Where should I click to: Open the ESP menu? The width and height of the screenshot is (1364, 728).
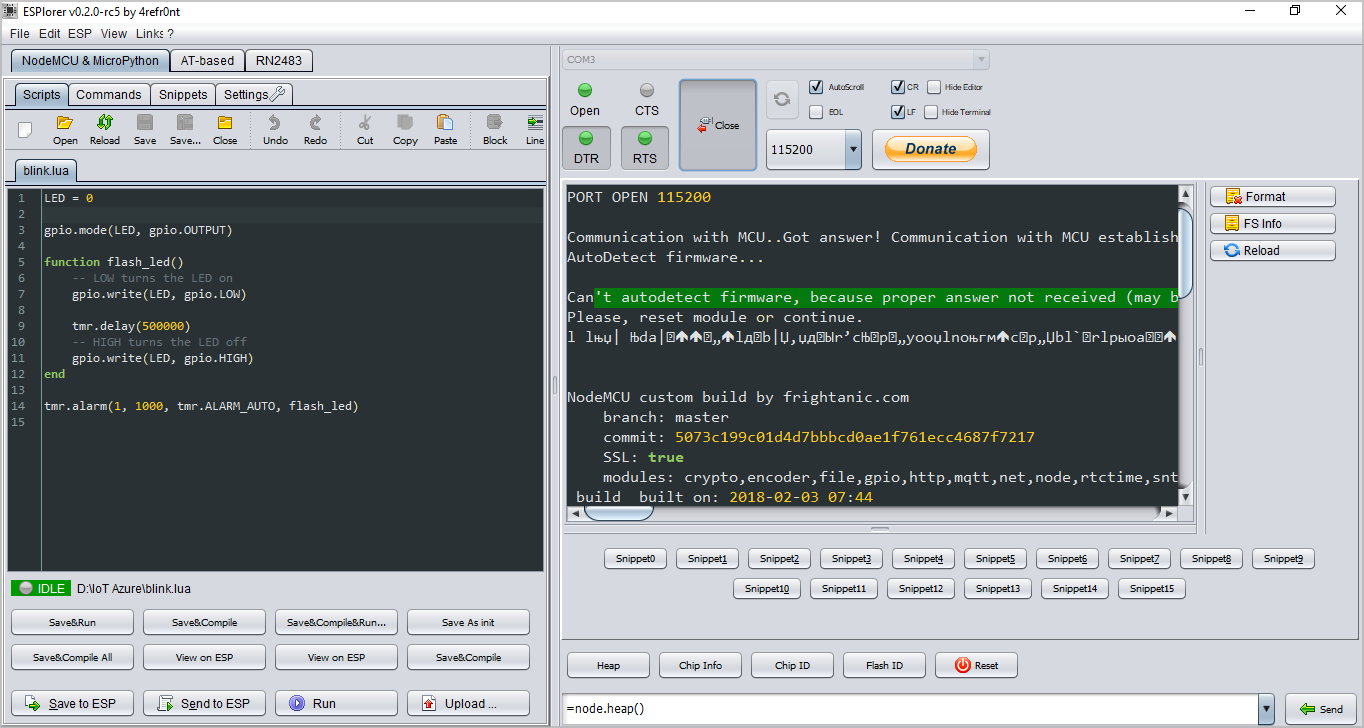(79, 33)
